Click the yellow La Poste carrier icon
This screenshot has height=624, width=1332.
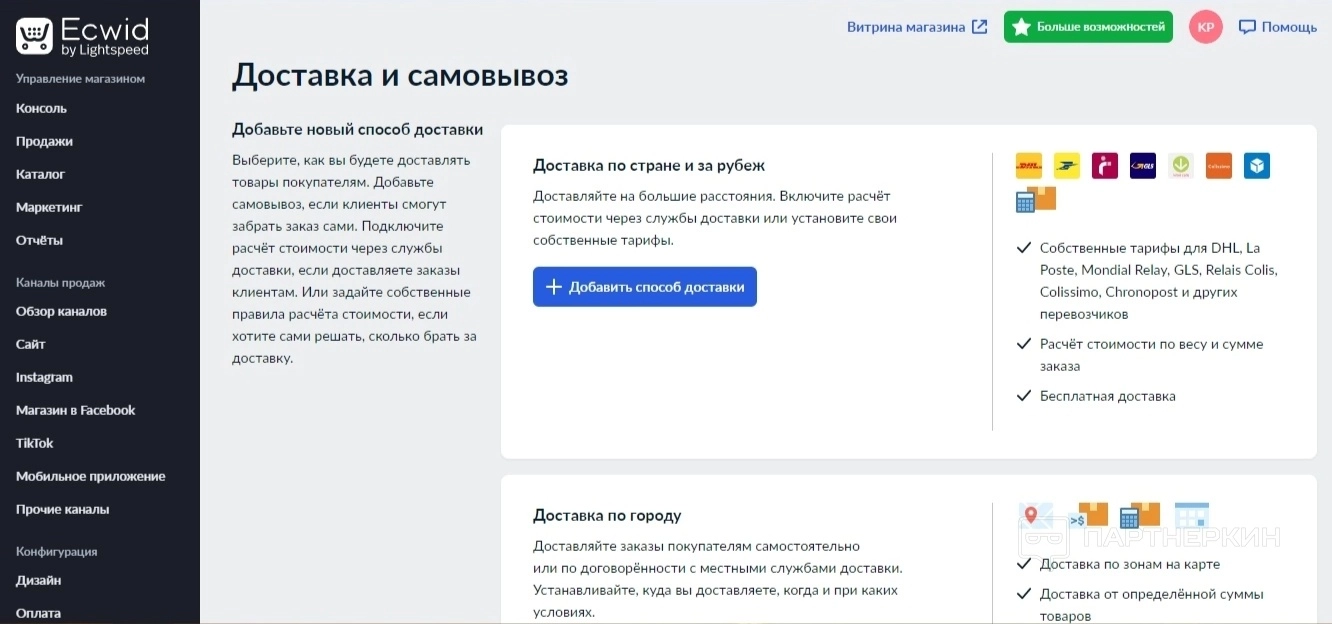(1067, 166)
